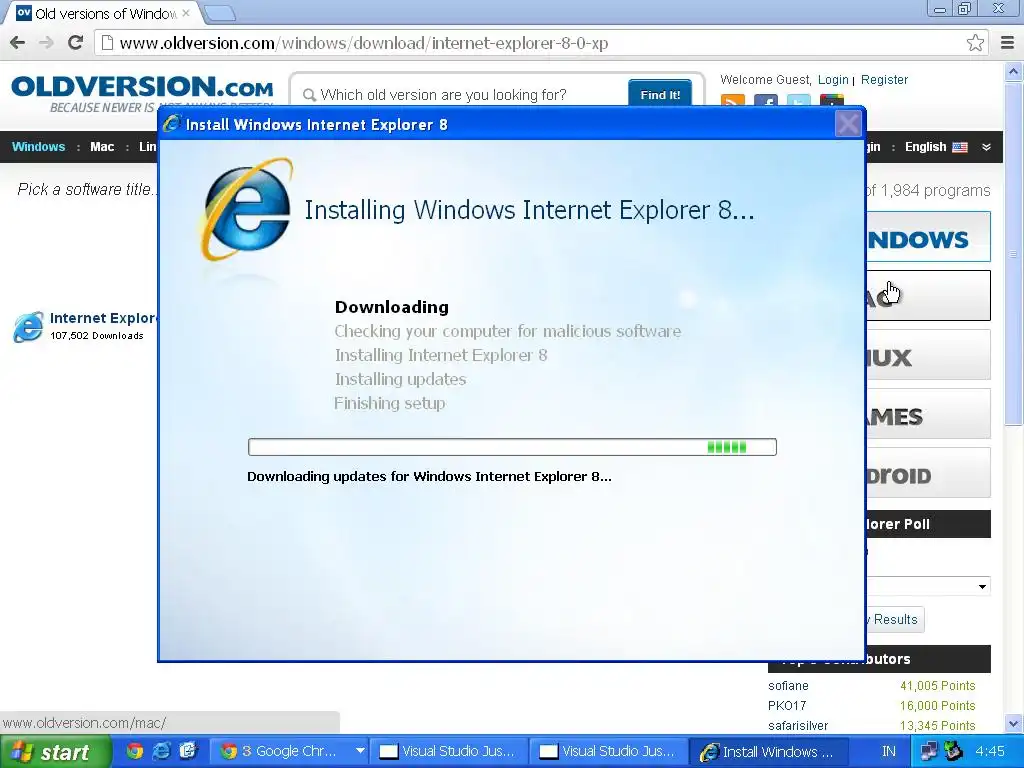The image size is (1024, 768).
Task: Click the page vertical scrollbar thumb
Action: click(x=1014, y=253)
